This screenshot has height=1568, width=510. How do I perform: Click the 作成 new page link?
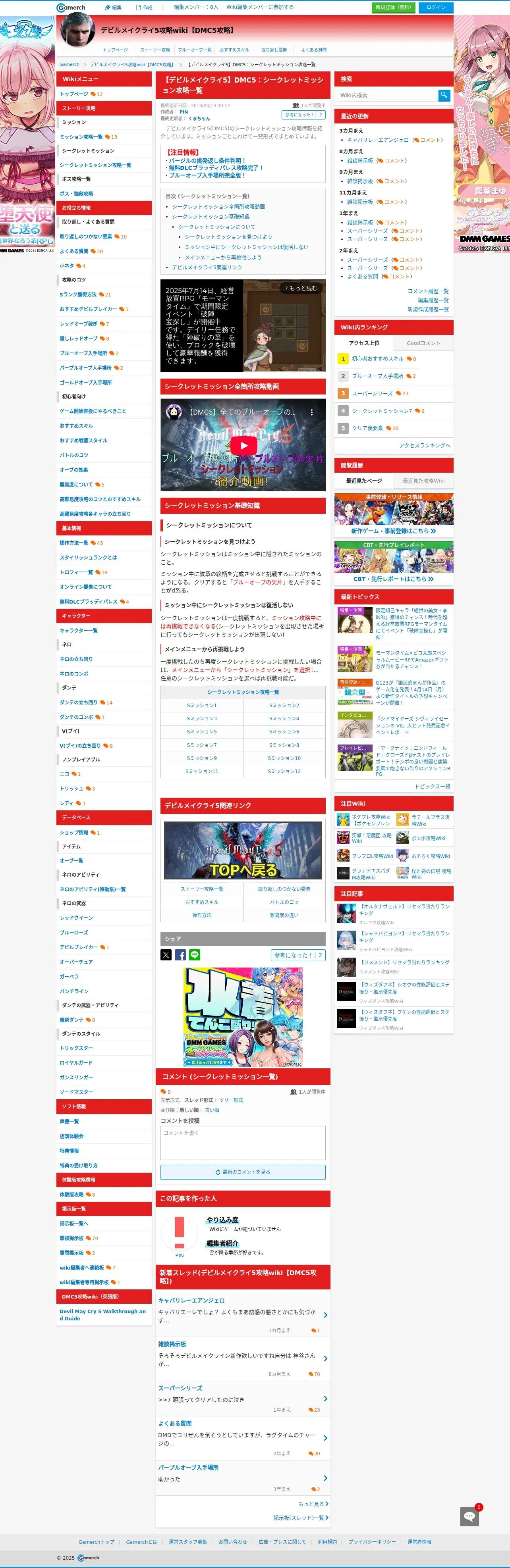(x=144, y=7)
